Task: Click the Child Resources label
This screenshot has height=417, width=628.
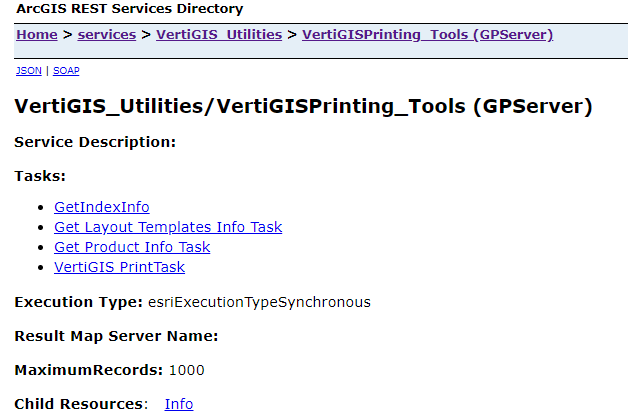Action: pos(81,404)
